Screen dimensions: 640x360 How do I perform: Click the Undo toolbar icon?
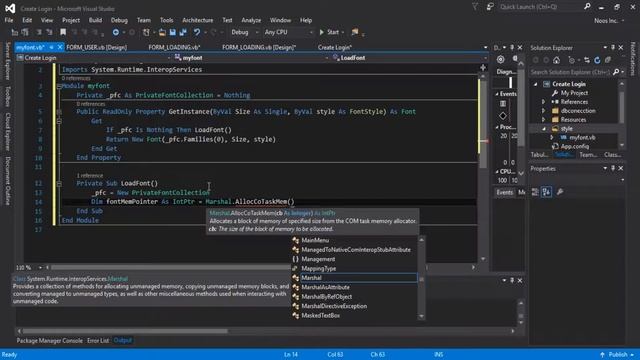click(x=197, y=32)
